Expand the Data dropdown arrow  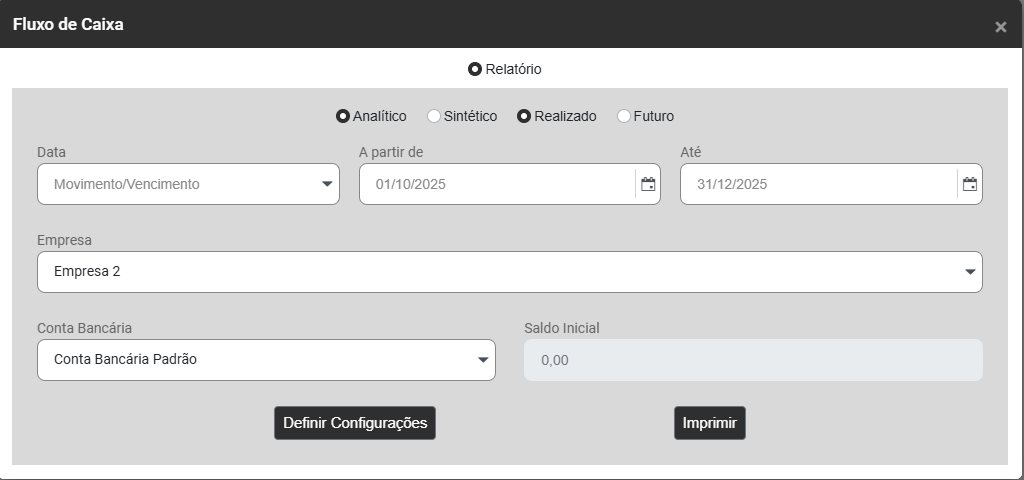pos(327,184)
